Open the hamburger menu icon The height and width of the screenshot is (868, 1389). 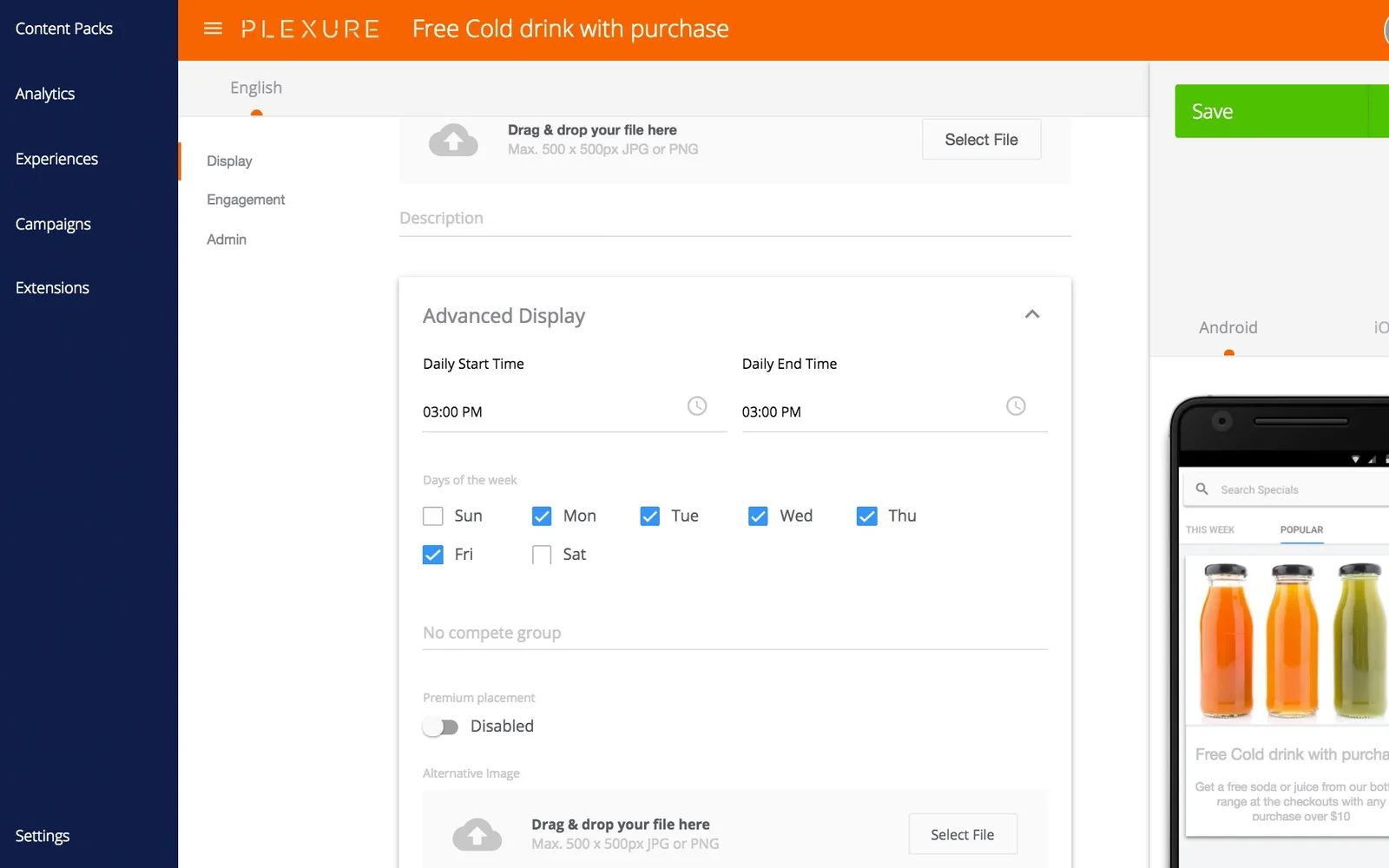[213, 29]
